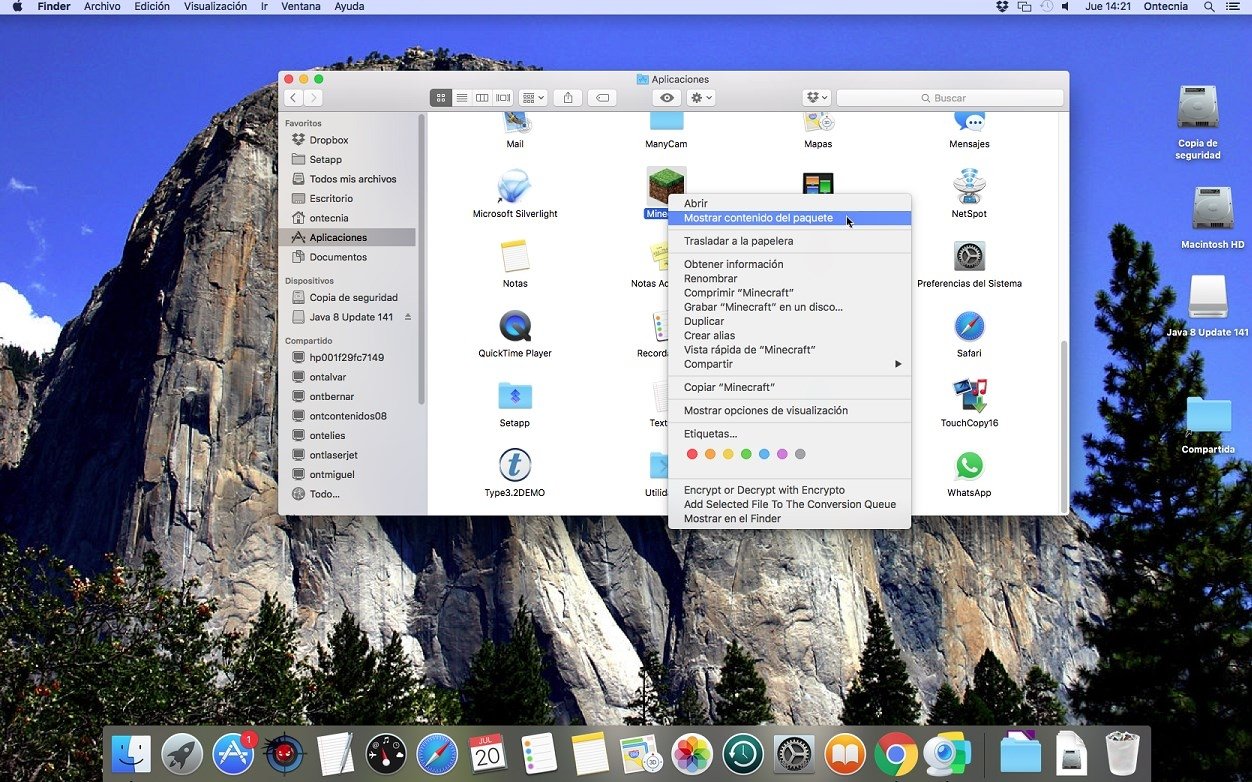Image resolution: width=1252 pixels, height=782 pixels.
Task: Eject the Java 8 Update 141 sidebar volume
Action: click(407, 317)
